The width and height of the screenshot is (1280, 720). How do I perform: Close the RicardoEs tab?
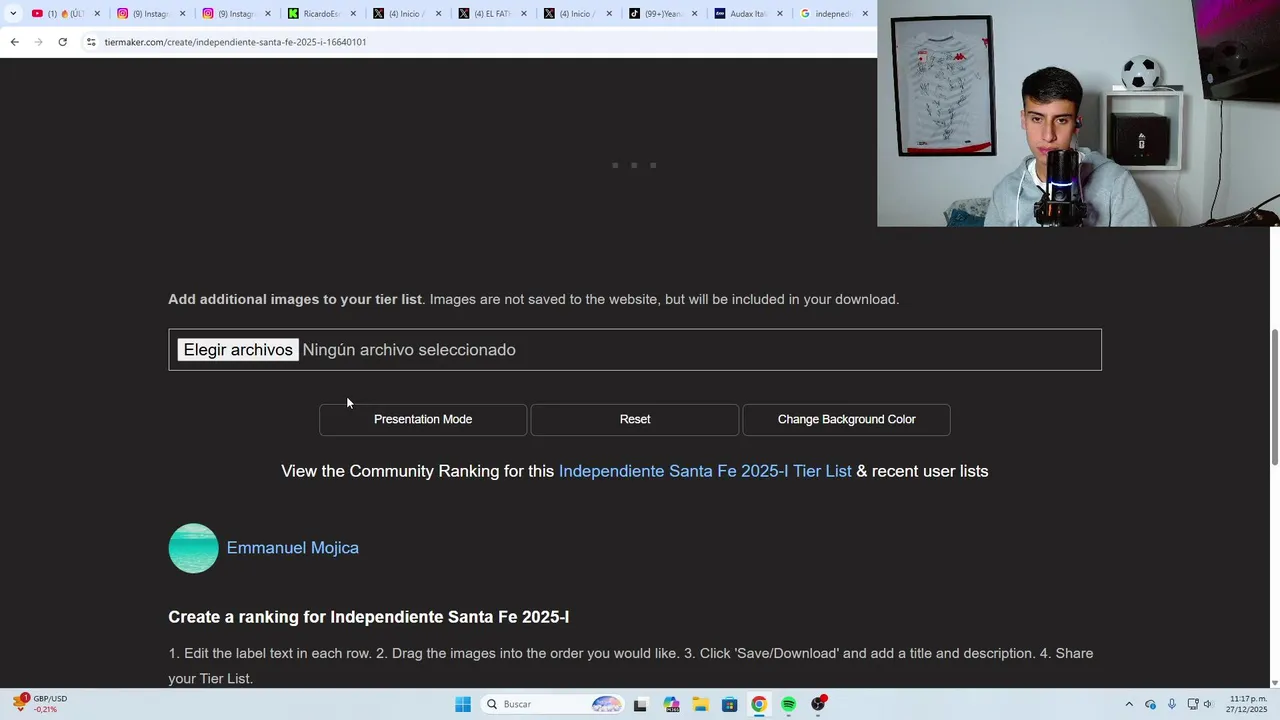click(x=353, y=14)
